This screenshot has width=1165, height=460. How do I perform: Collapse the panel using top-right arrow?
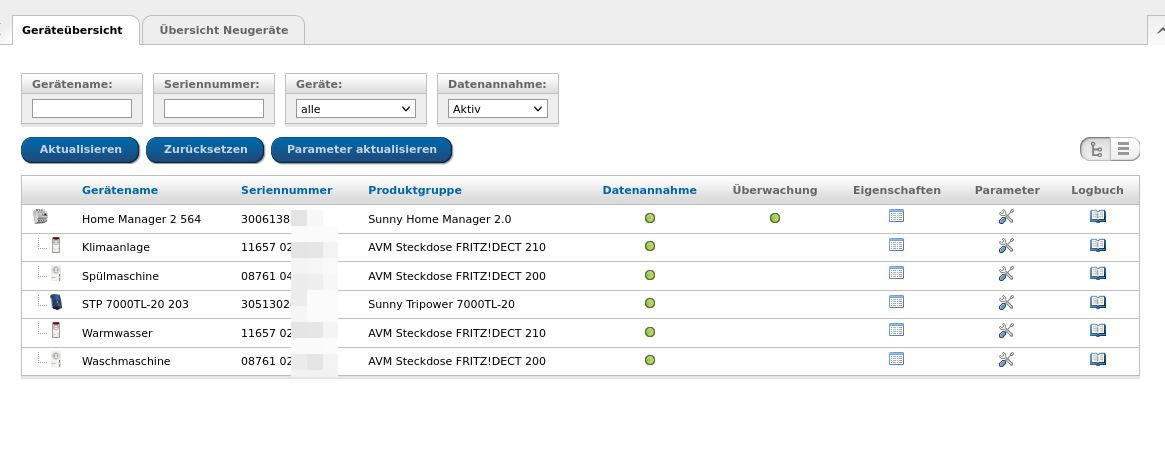click(1155, 30)
